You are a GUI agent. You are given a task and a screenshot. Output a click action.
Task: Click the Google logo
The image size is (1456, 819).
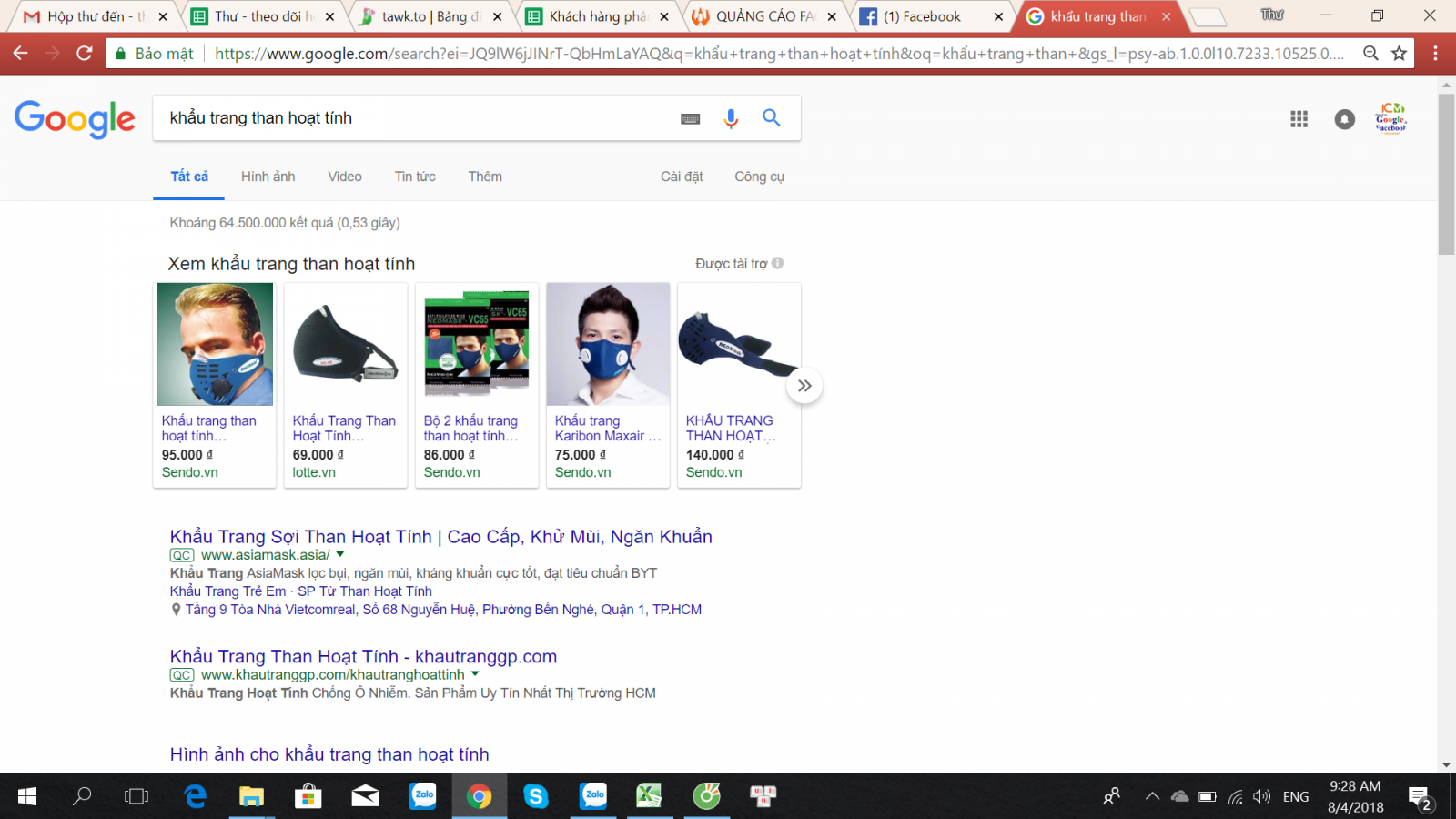tap(75, 119)
